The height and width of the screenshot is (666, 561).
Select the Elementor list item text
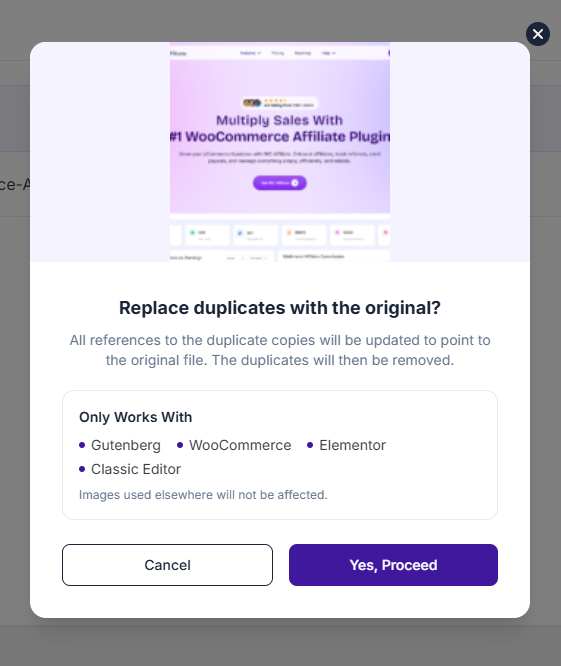click(352, 445)
